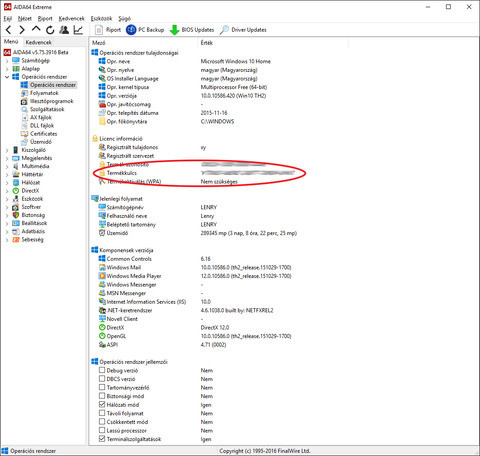The image size is (480, 456).
Task: Click the Eszközök sidebar icon
Action: pyautogui.click(x=16, y=199)
